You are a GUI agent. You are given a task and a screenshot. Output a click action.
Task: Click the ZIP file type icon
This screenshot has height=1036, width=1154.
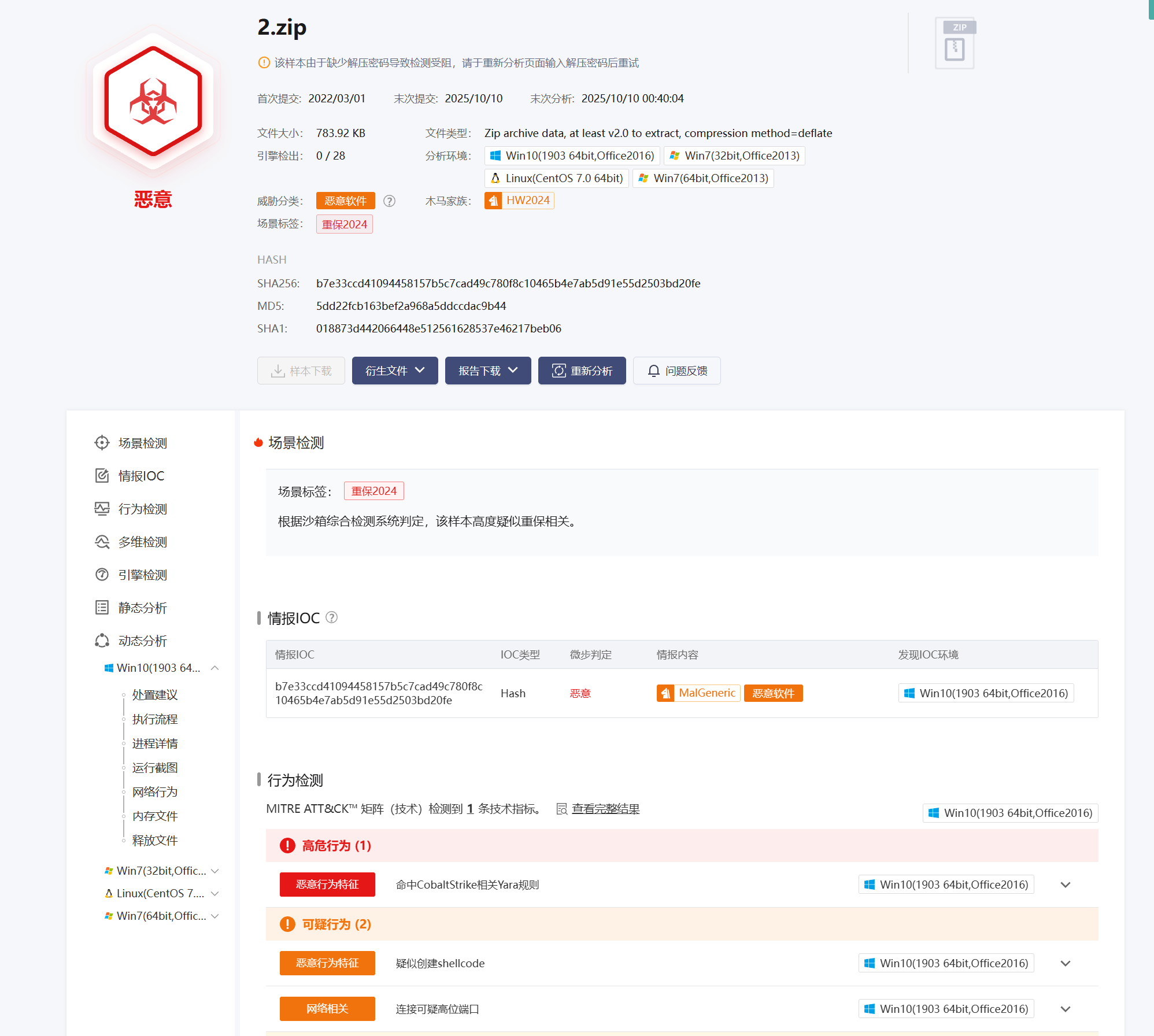point(956,43)
